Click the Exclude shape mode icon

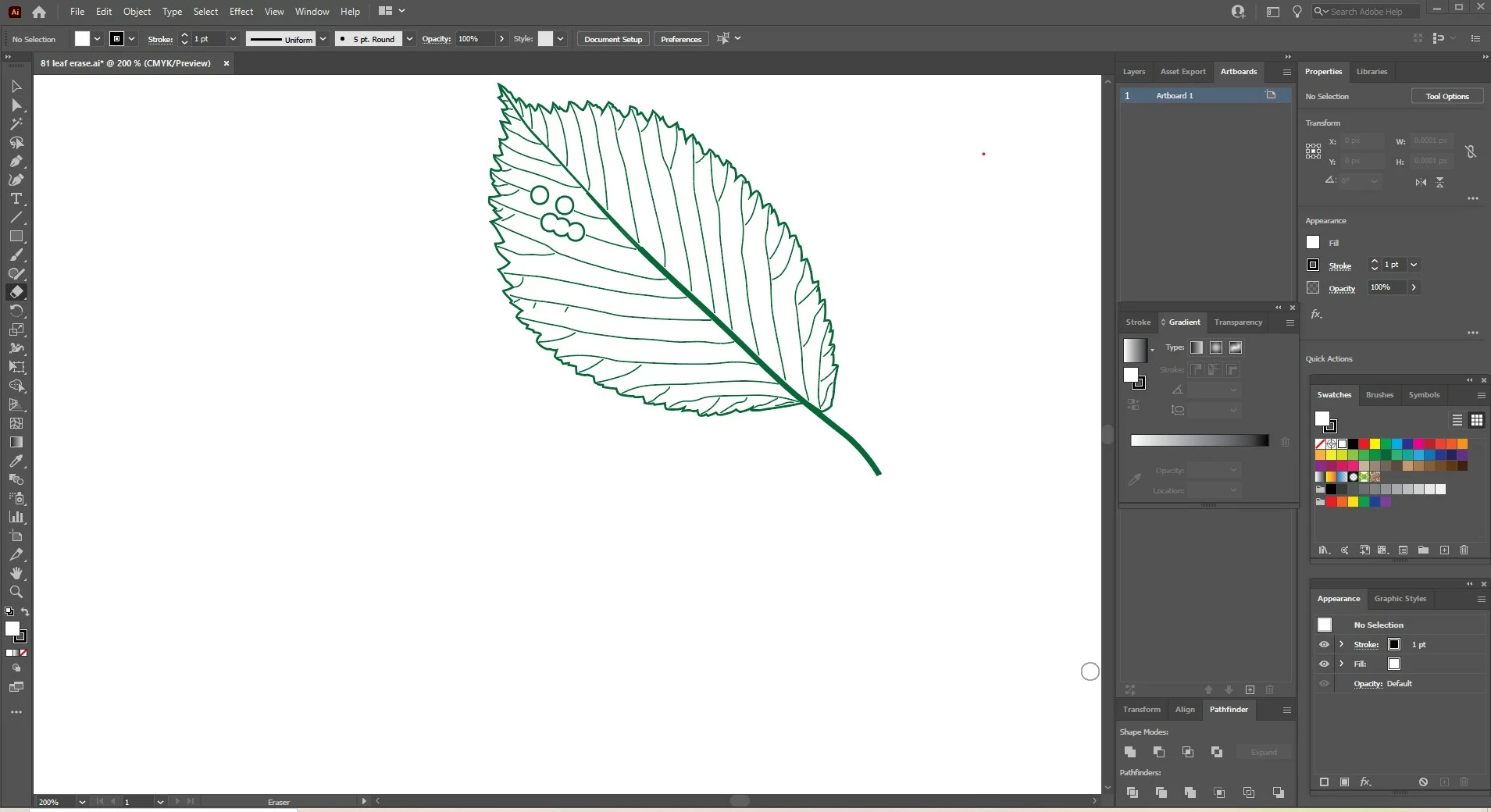(x=1217, y=752)
